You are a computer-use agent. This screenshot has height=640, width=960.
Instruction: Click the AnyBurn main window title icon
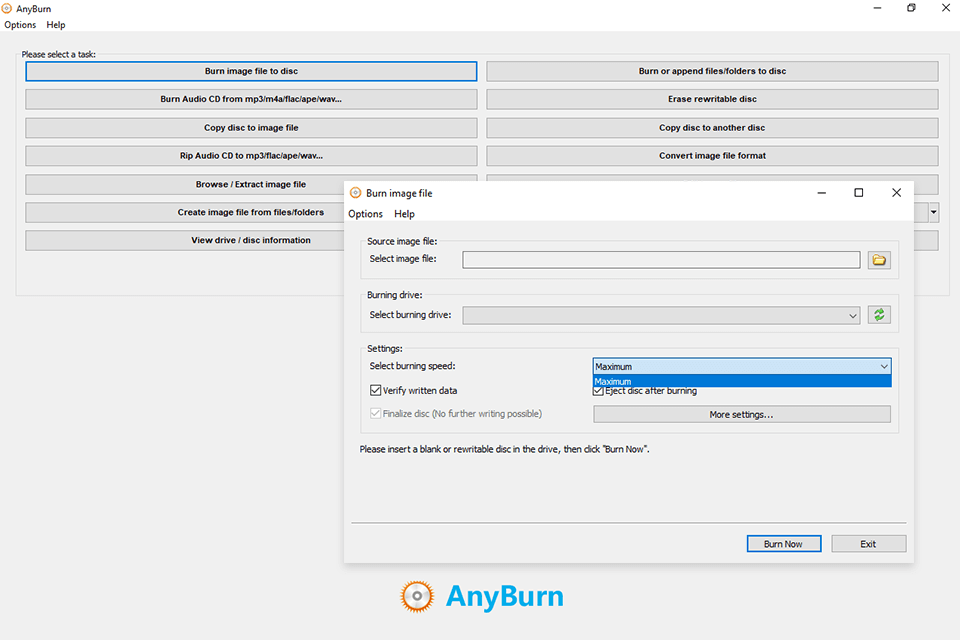[9, 8]
